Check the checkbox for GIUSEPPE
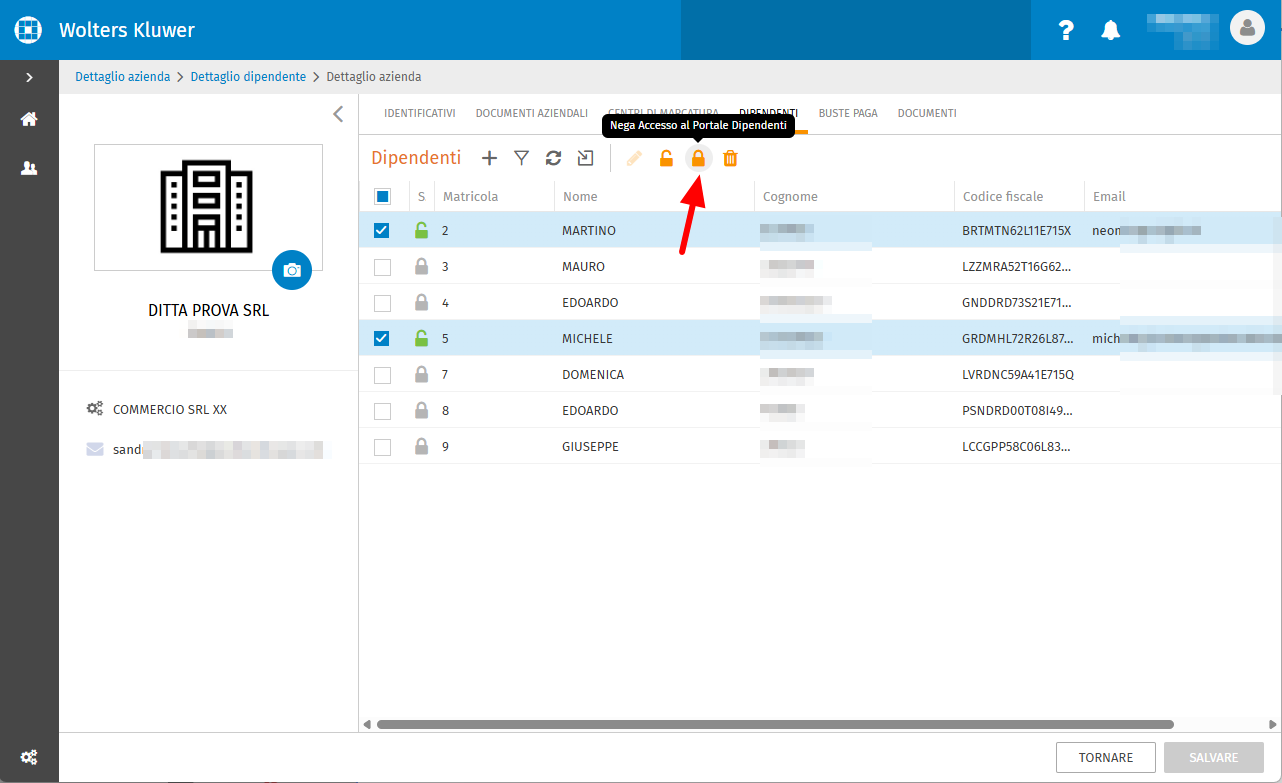 (382, 447)
